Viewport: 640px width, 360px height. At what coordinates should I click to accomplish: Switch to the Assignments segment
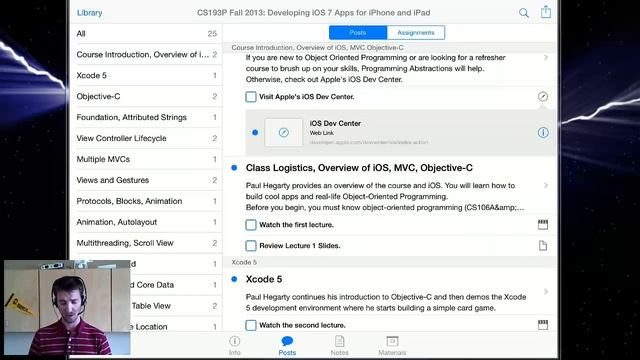tap(416, 33)
